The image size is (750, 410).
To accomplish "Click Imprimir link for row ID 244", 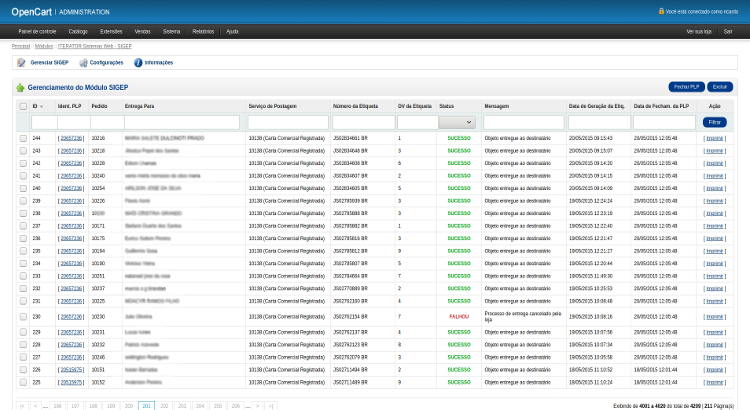I will click(715, 138).
